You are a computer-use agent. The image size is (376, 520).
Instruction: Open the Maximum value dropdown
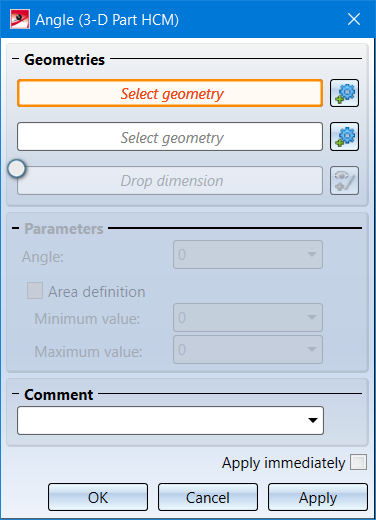[x=312, y=349]
